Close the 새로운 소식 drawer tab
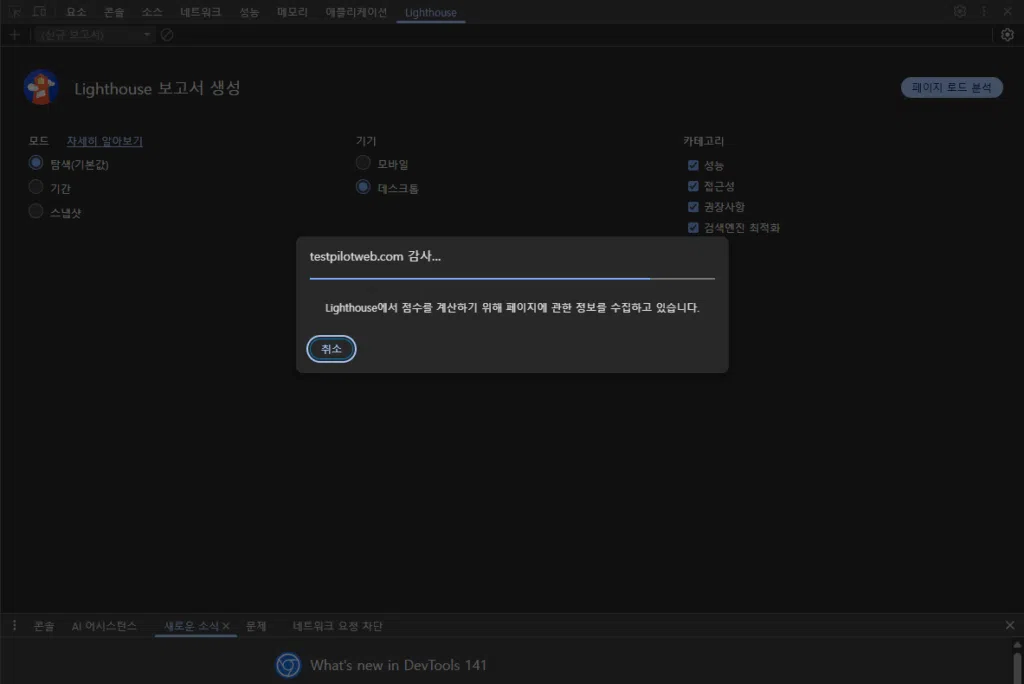 pyautogui.click(x=227, y=624)
